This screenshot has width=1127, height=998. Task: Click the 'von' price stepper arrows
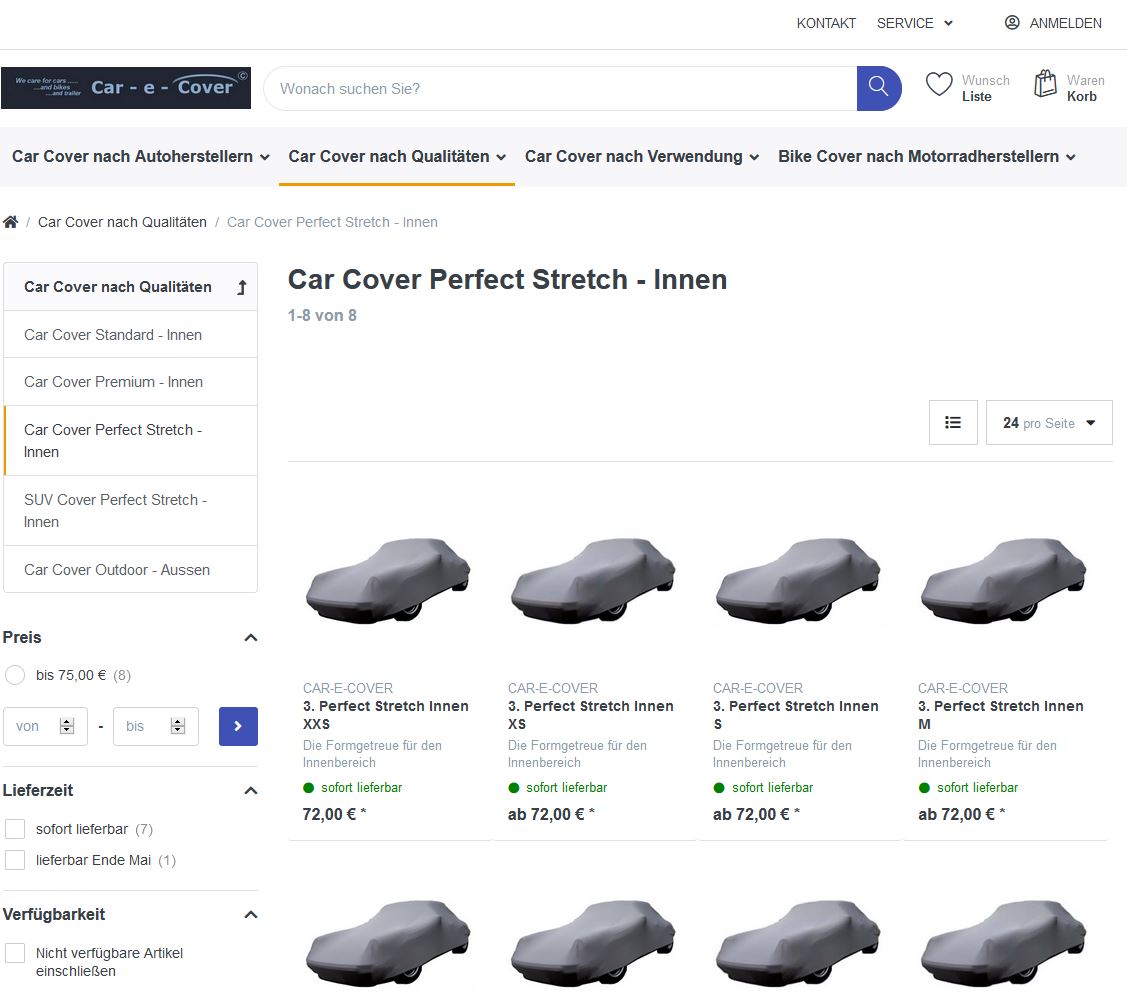[x=67, y=726]
